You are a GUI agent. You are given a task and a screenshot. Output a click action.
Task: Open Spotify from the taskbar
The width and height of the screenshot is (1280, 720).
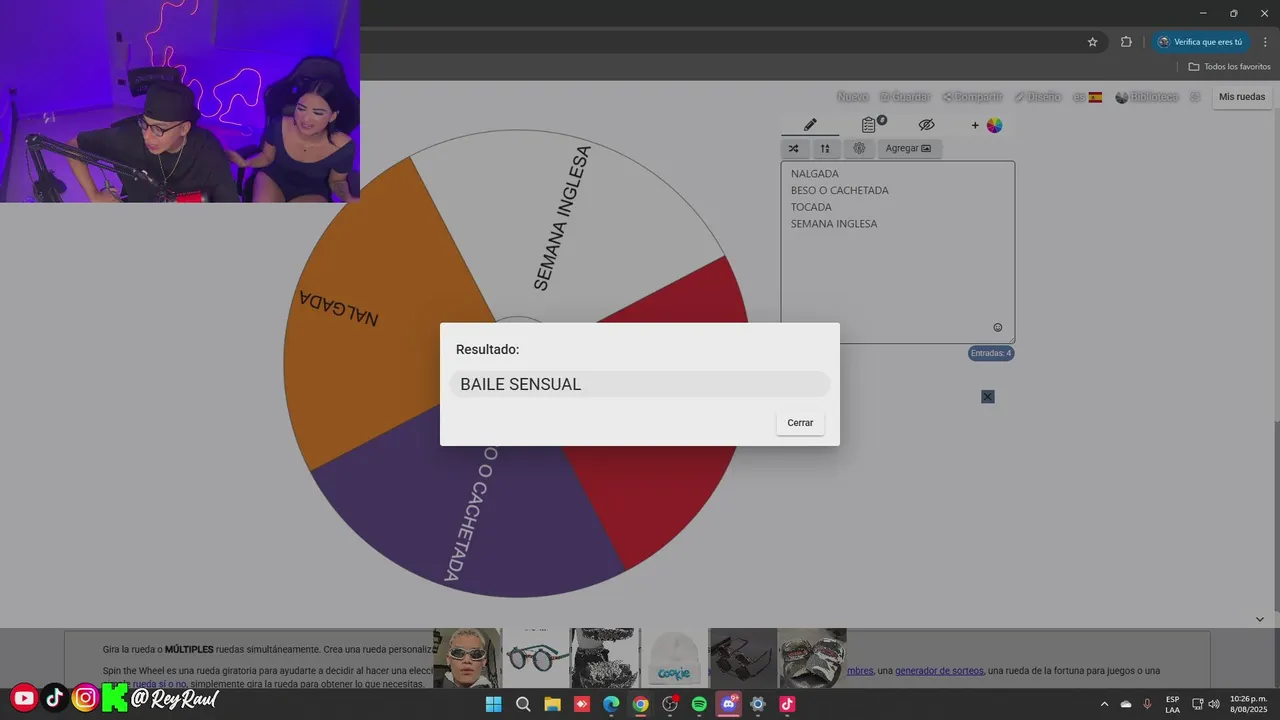click(x=699, y=704)
